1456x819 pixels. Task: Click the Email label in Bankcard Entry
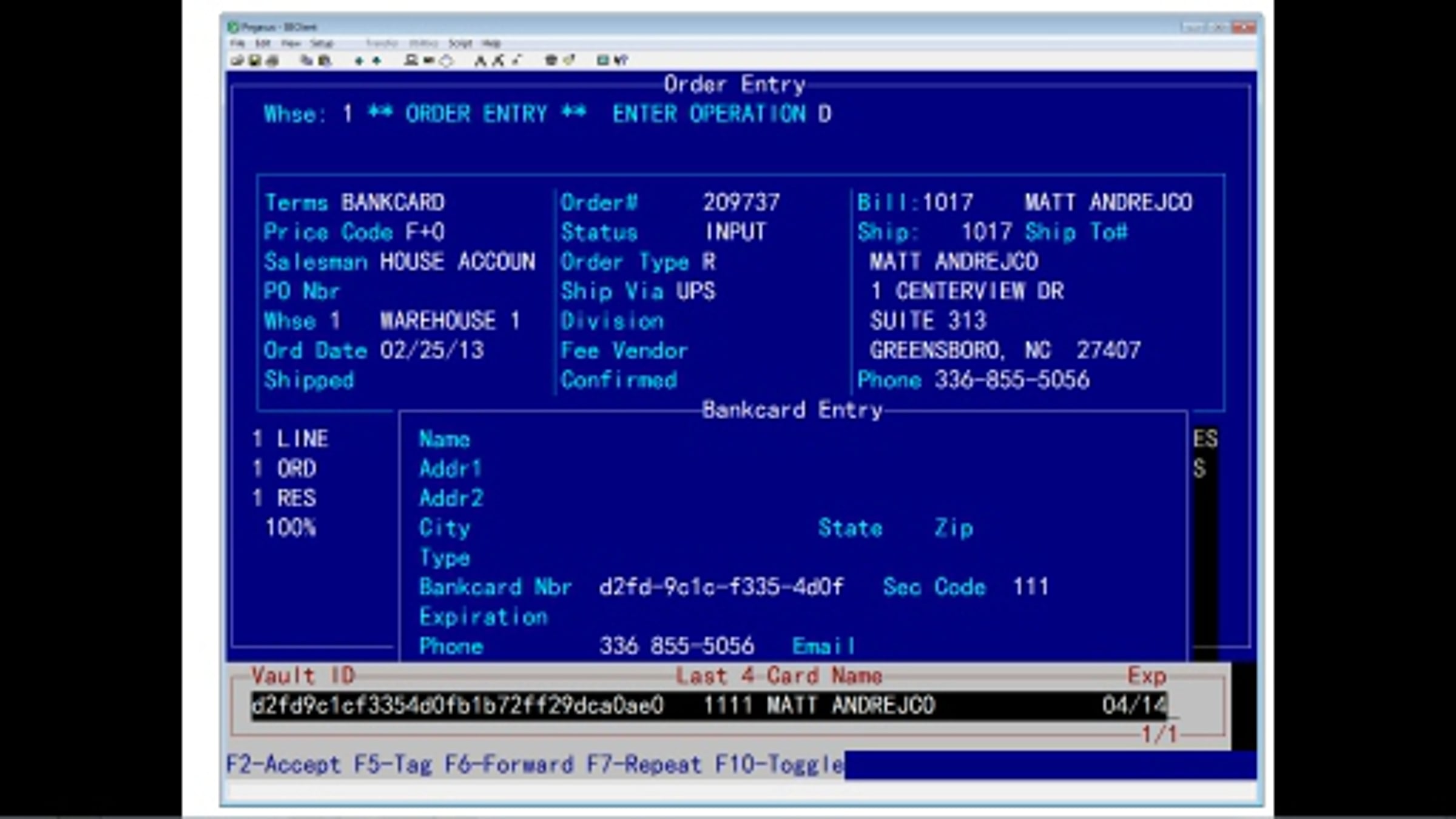click(x=823, y=646)
